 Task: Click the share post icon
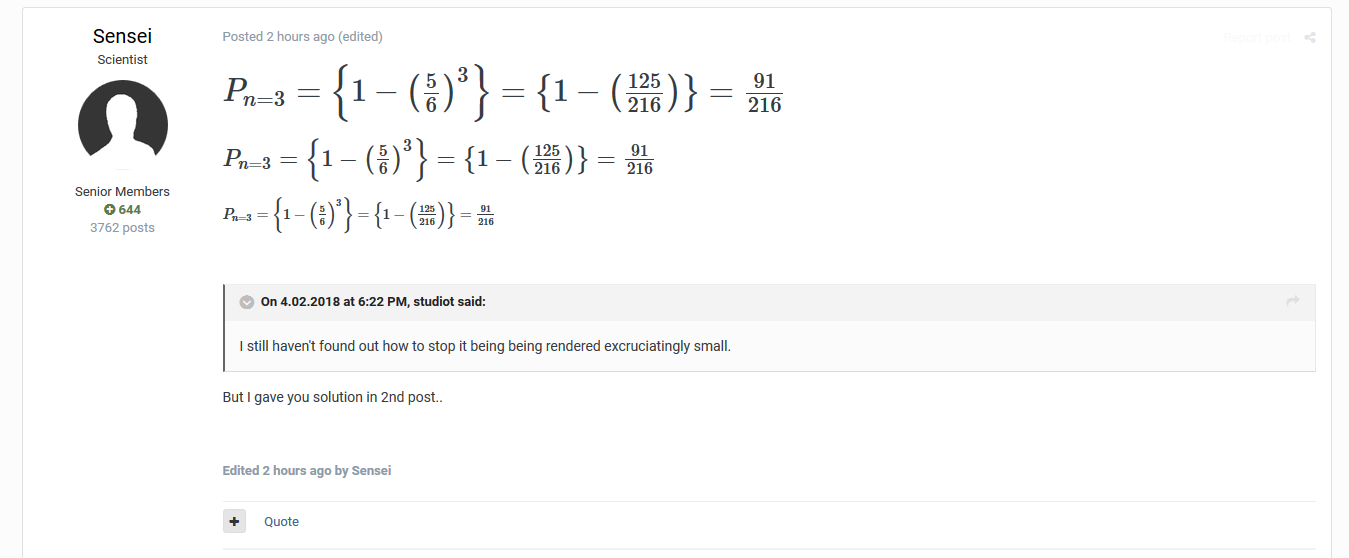coord(1310,38)
